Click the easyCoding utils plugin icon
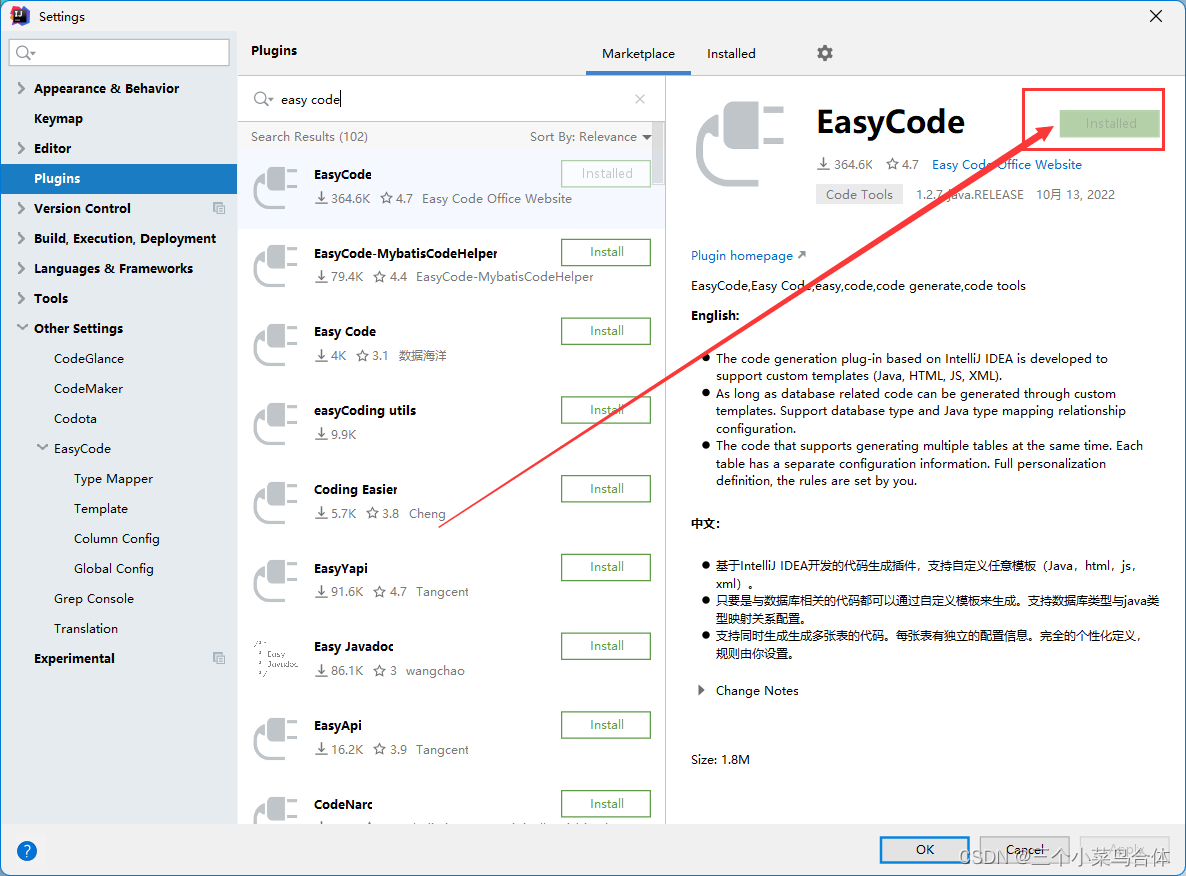The image size is (1186, 876). click(276, 423)
